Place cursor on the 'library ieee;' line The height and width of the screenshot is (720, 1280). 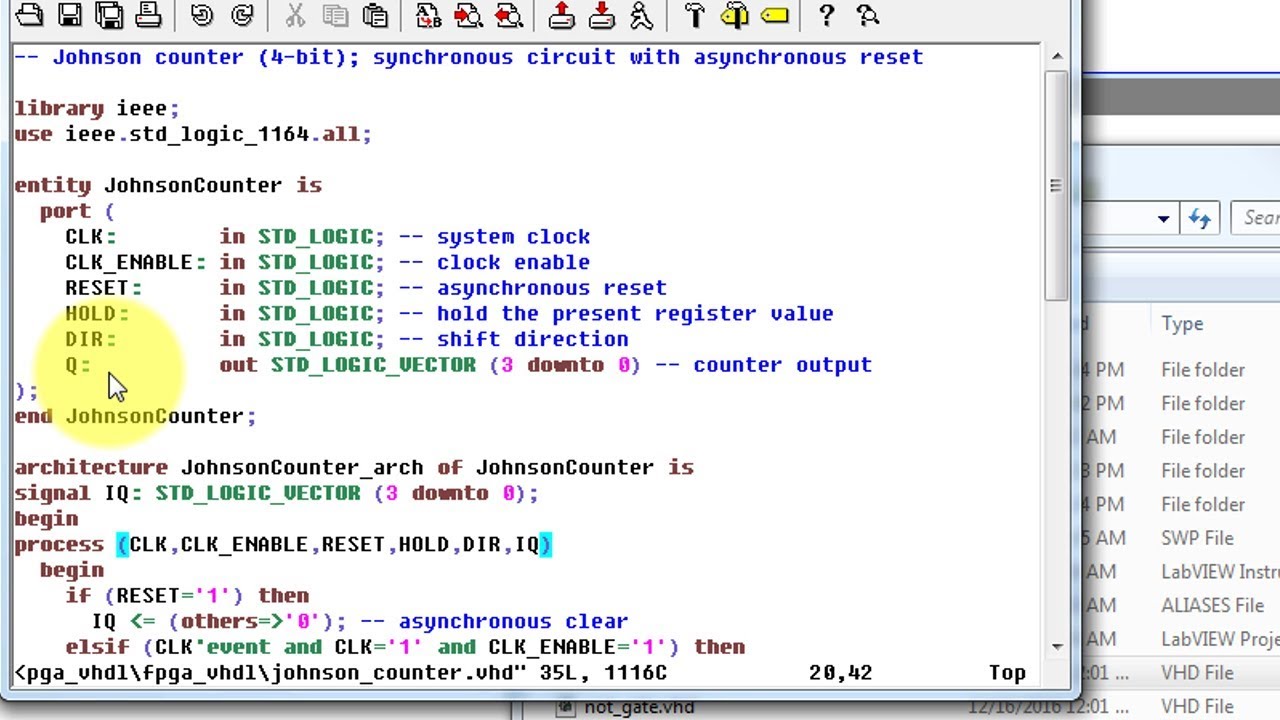[x=97, y=108]
